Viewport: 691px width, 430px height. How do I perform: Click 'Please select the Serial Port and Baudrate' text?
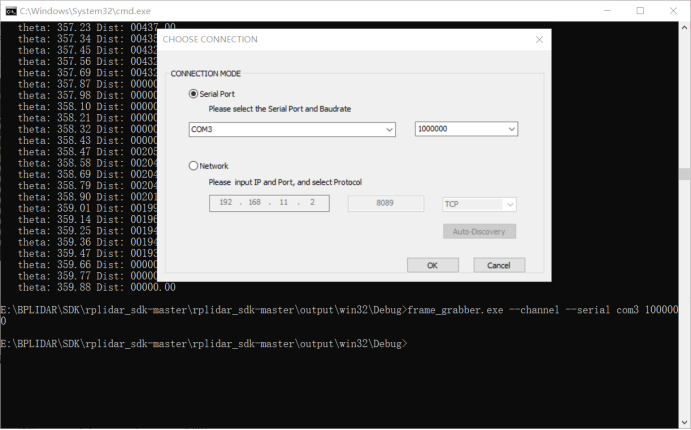point(280,109)
